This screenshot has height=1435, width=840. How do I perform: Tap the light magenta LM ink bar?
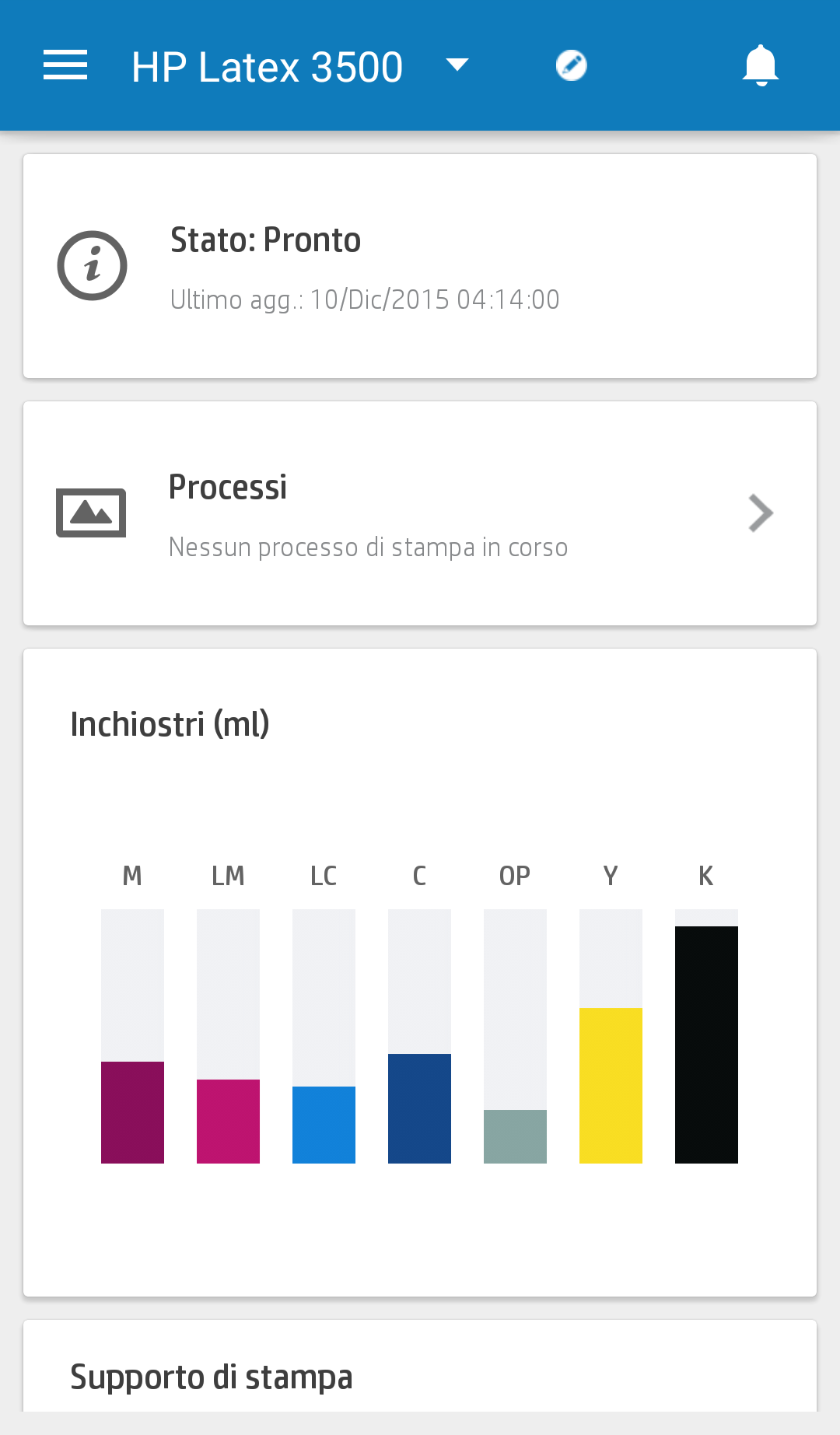point(228,1036)
